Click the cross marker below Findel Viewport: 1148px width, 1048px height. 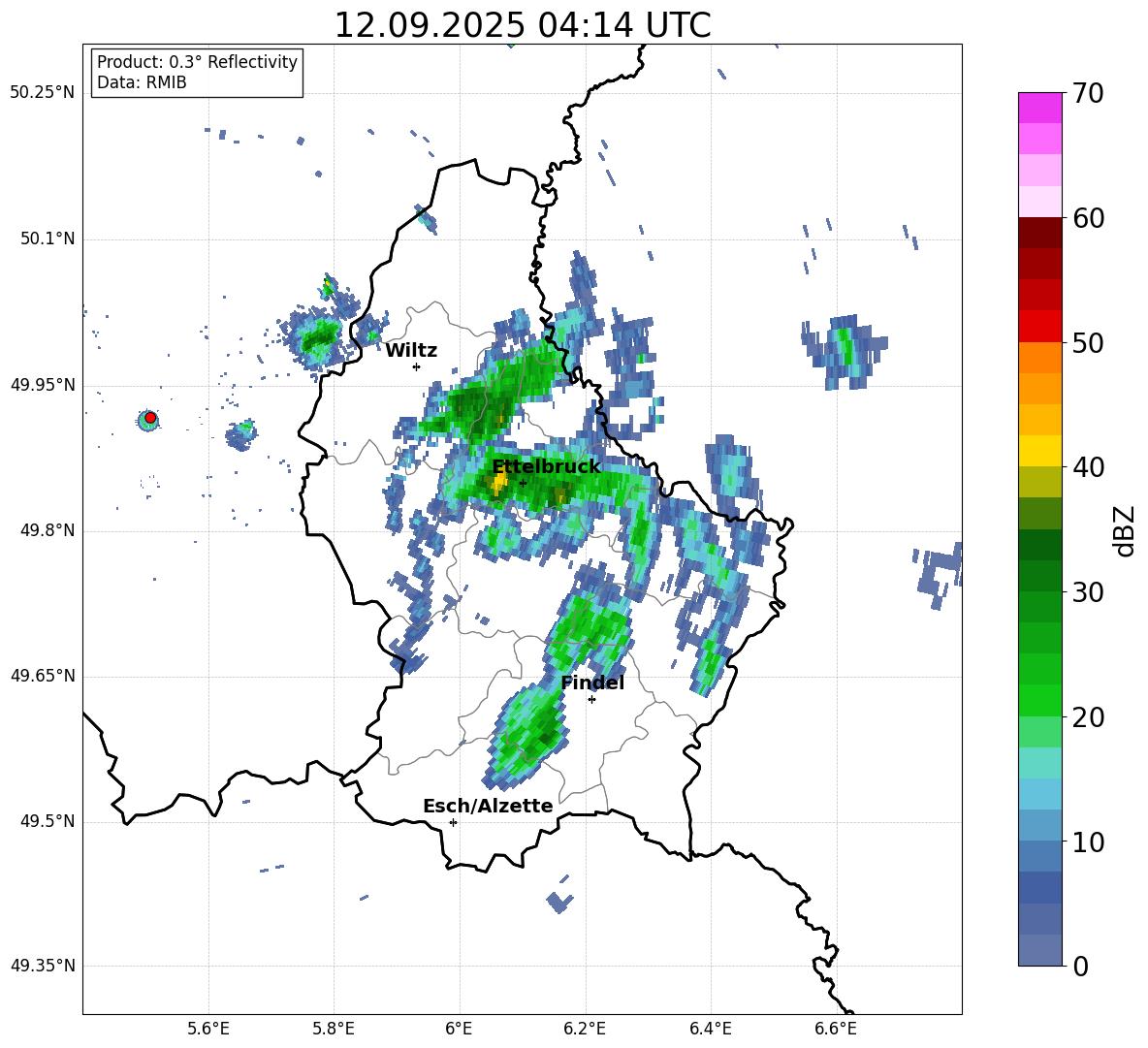tap(592, 700)
